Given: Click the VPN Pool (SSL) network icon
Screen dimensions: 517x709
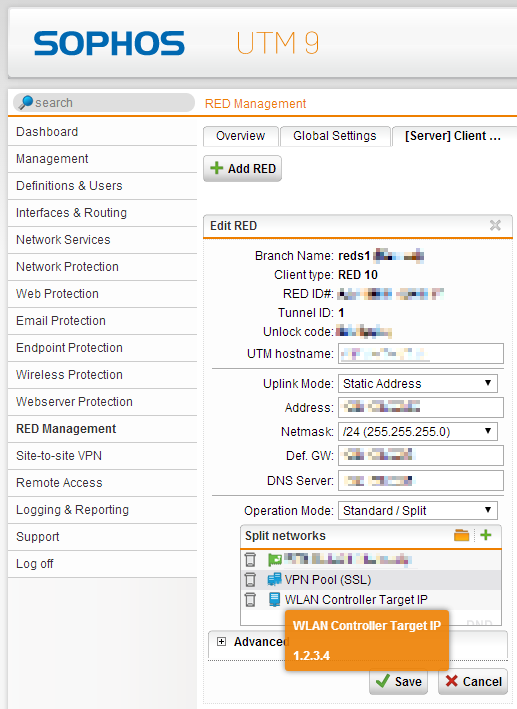Looking at the screenshot, I should (x=274, y=579).
